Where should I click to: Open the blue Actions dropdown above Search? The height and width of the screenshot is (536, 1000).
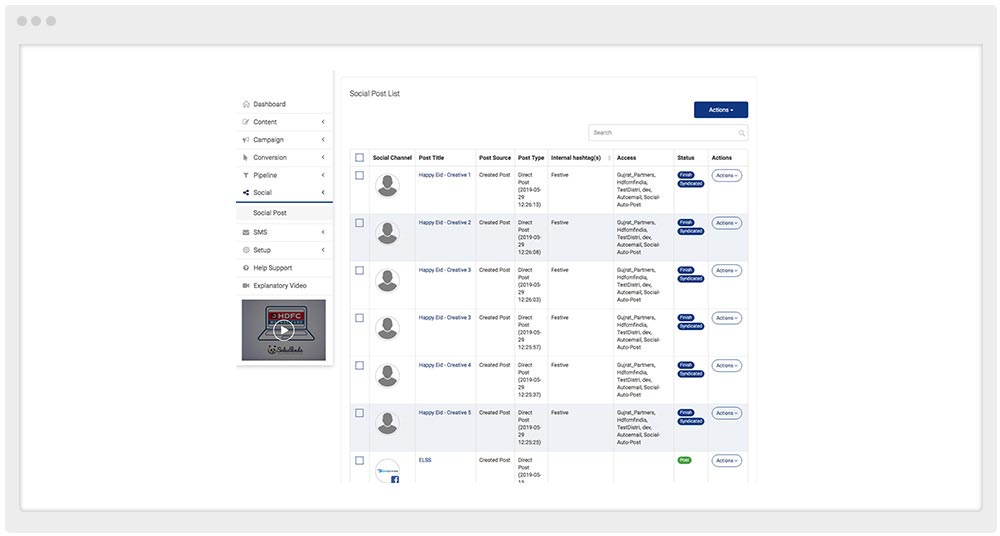721,110
